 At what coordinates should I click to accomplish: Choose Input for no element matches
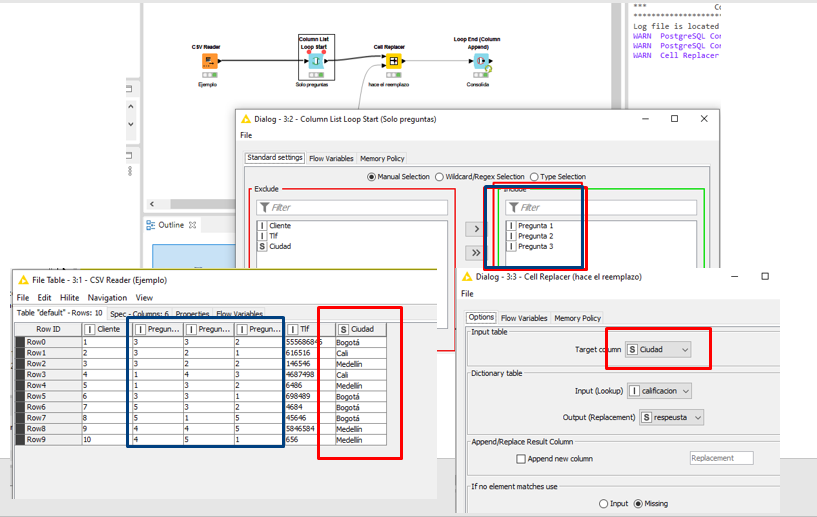[603, 504]
